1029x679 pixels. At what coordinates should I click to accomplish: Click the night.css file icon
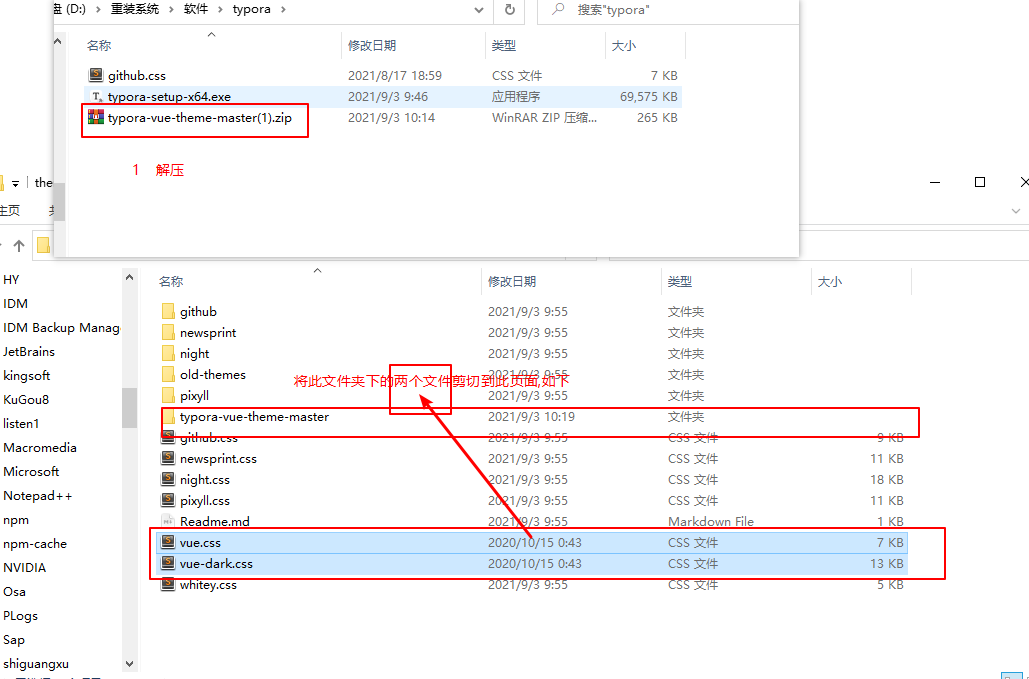click(x=169, y=479)
